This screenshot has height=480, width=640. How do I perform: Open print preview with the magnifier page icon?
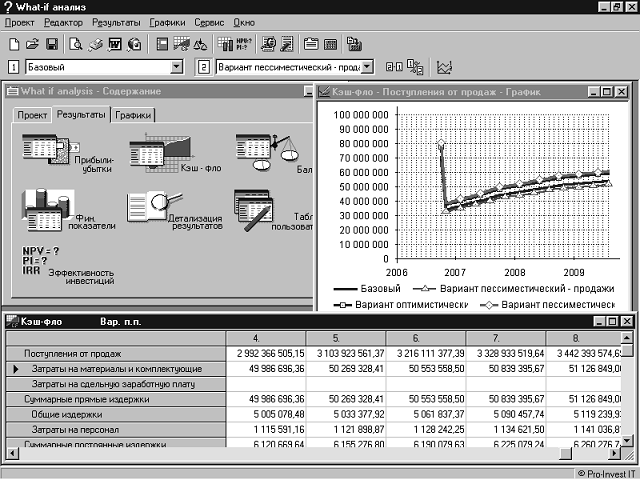pyautogui.click(x=76, y=44)
